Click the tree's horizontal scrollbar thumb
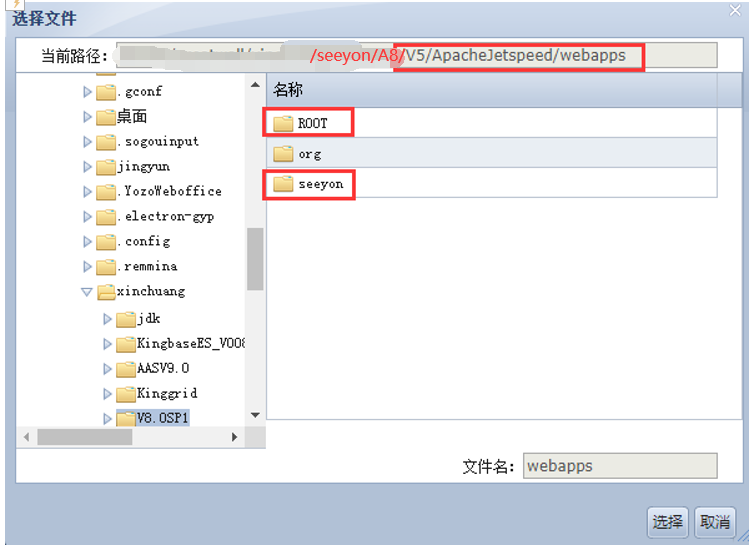Image resolution: width=749 pixels, height=546 pixels. pos(85,437)
